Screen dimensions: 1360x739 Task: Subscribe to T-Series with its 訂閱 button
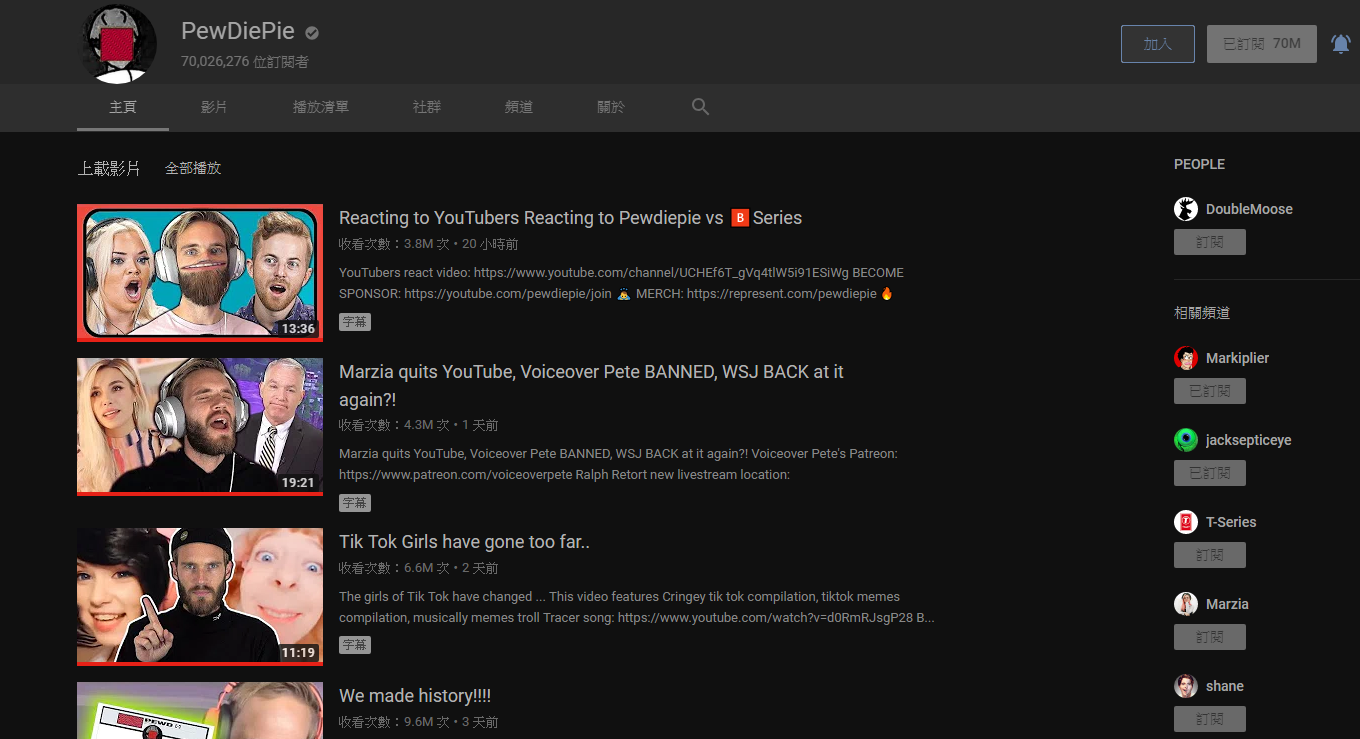coord(1210,555)
